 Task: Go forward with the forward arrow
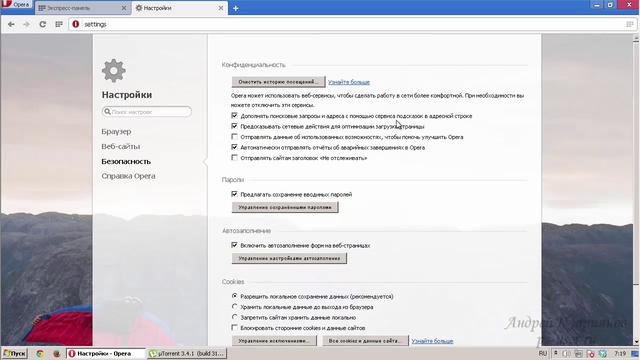26,24
